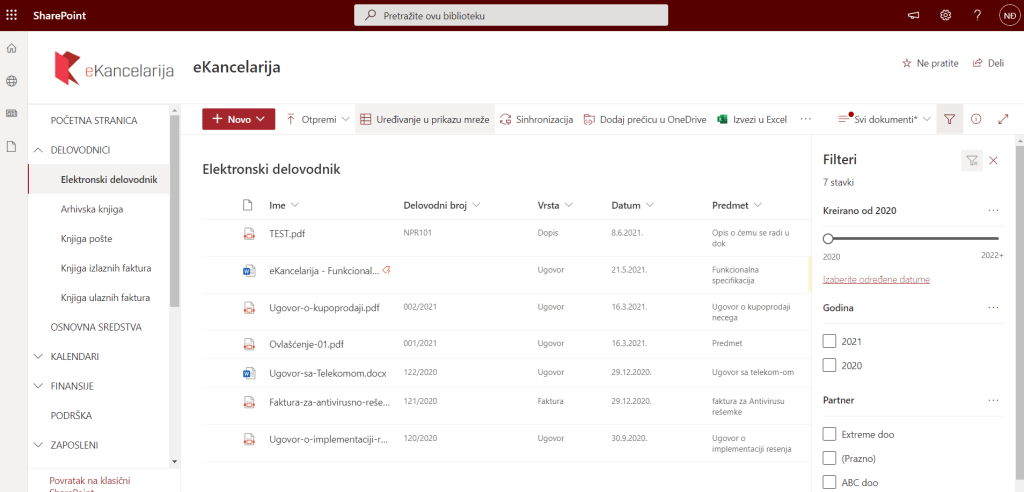Click the Kreirano od 2020 slider handle

(828, 238)
